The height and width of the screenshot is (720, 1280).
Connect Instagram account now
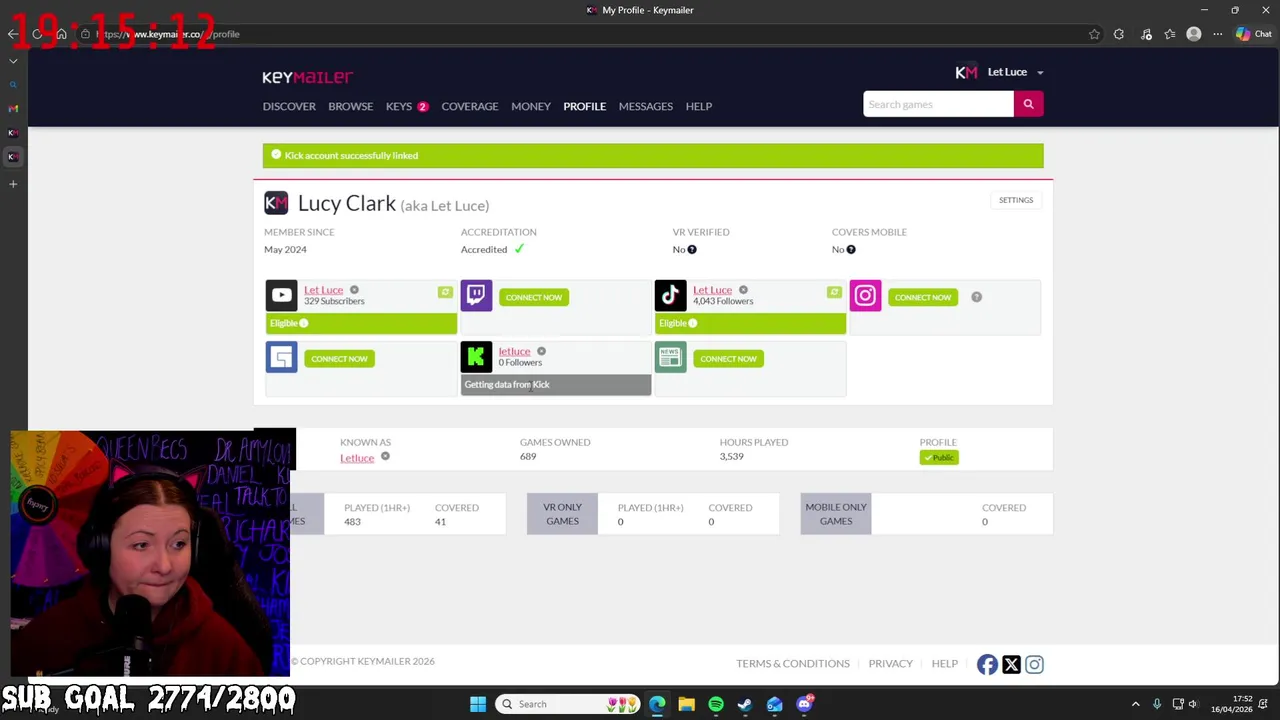coord(923,297)
